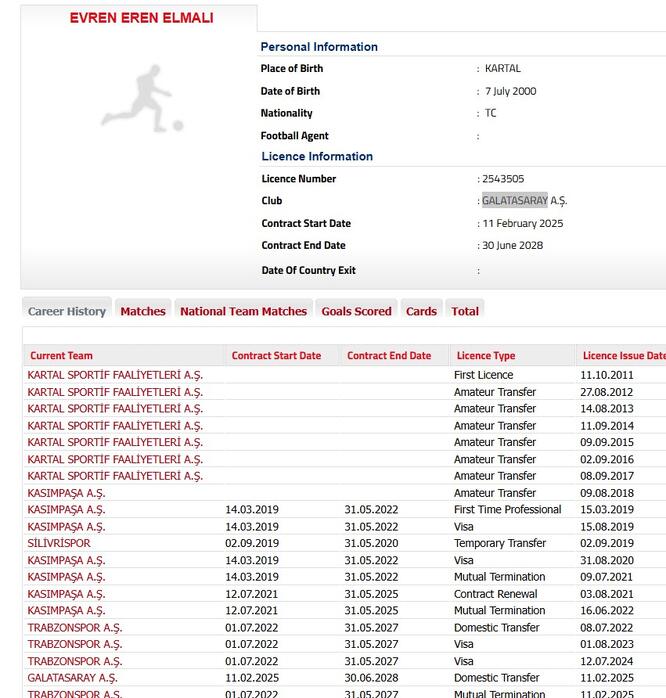Click licence number 2543505
The height and width of the screenshot is (698, 666).
coord(503,179)
